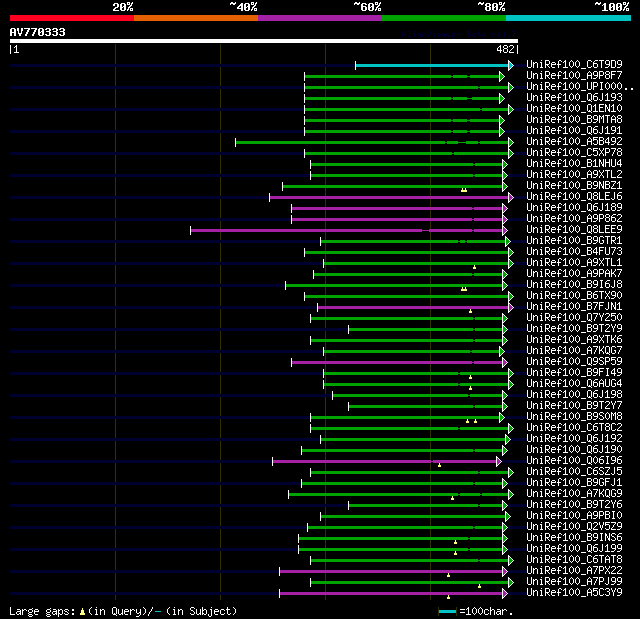640x619 pixels.
Task: Click the yellow gap marker under Q06I96
Action: point(440,465)
